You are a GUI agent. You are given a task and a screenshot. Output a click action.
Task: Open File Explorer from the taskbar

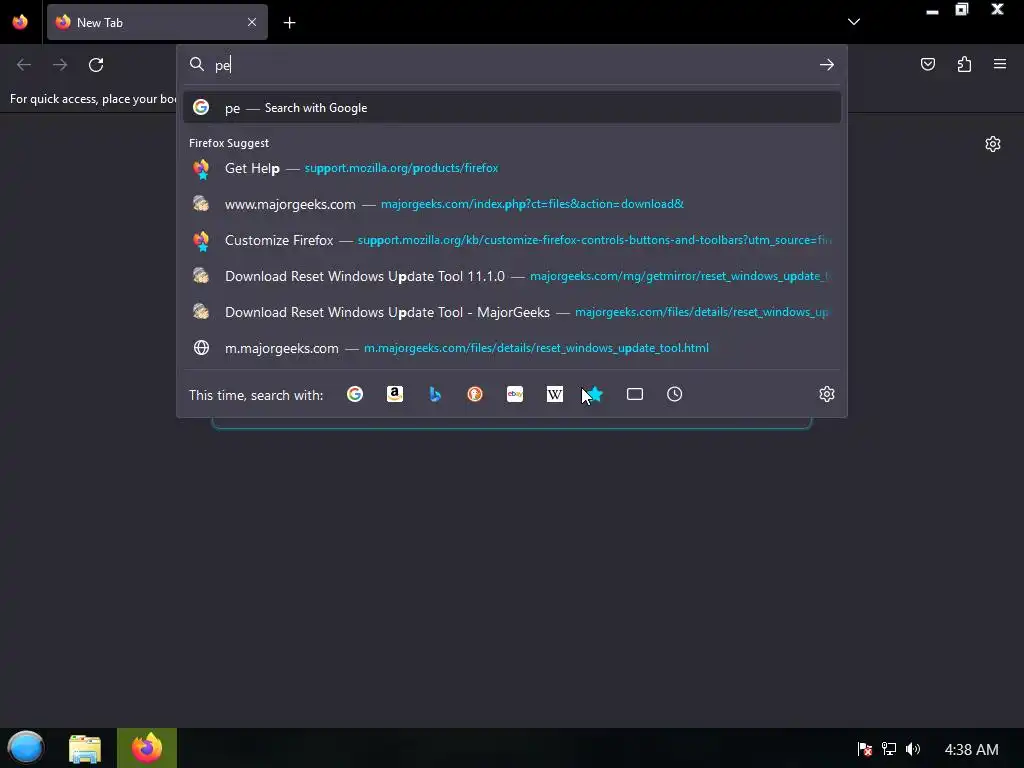pyautogui.click(x=85, y=748)
